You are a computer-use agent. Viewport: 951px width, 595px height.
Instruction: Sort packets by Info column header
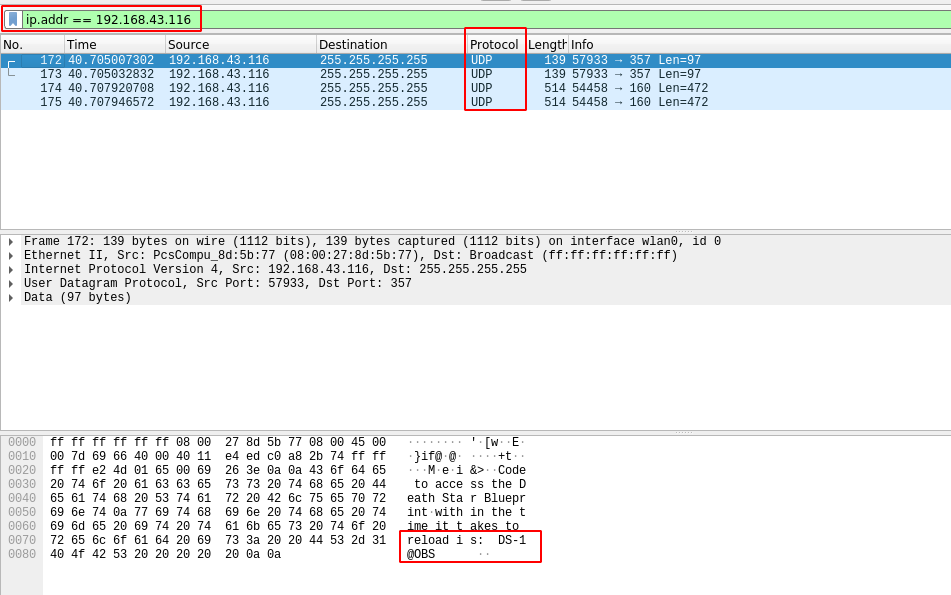(x=759, y=44)
